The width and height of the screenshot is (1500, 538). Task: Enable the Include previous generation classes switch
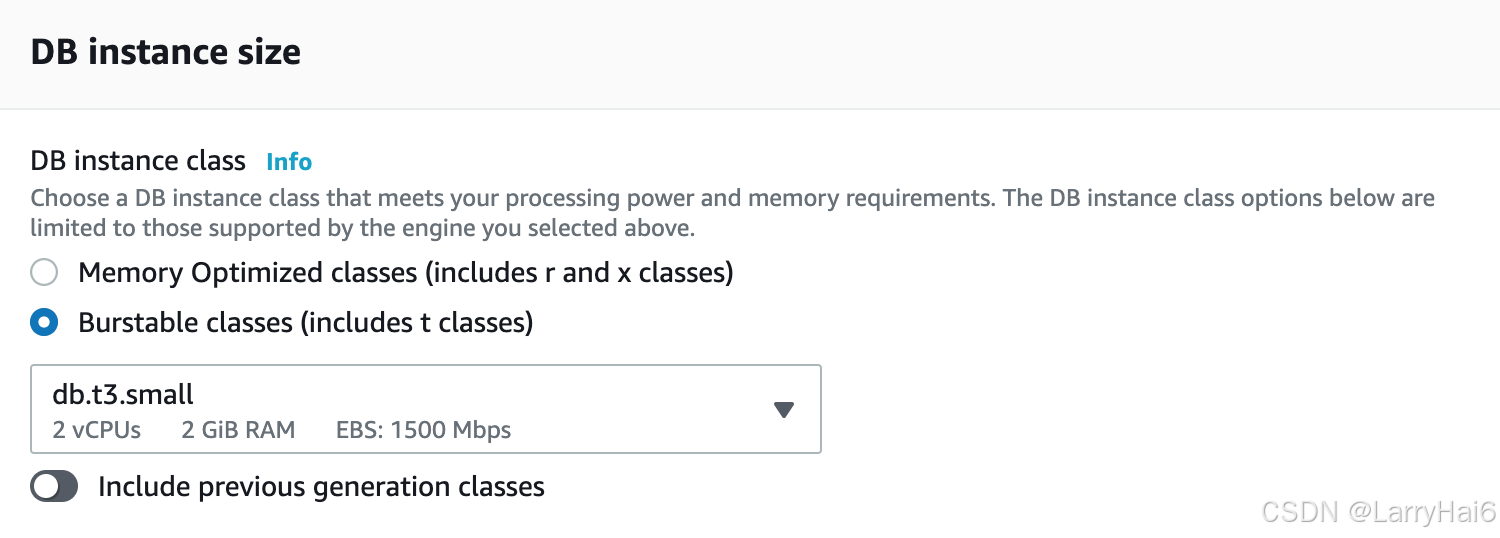(54, 487)
